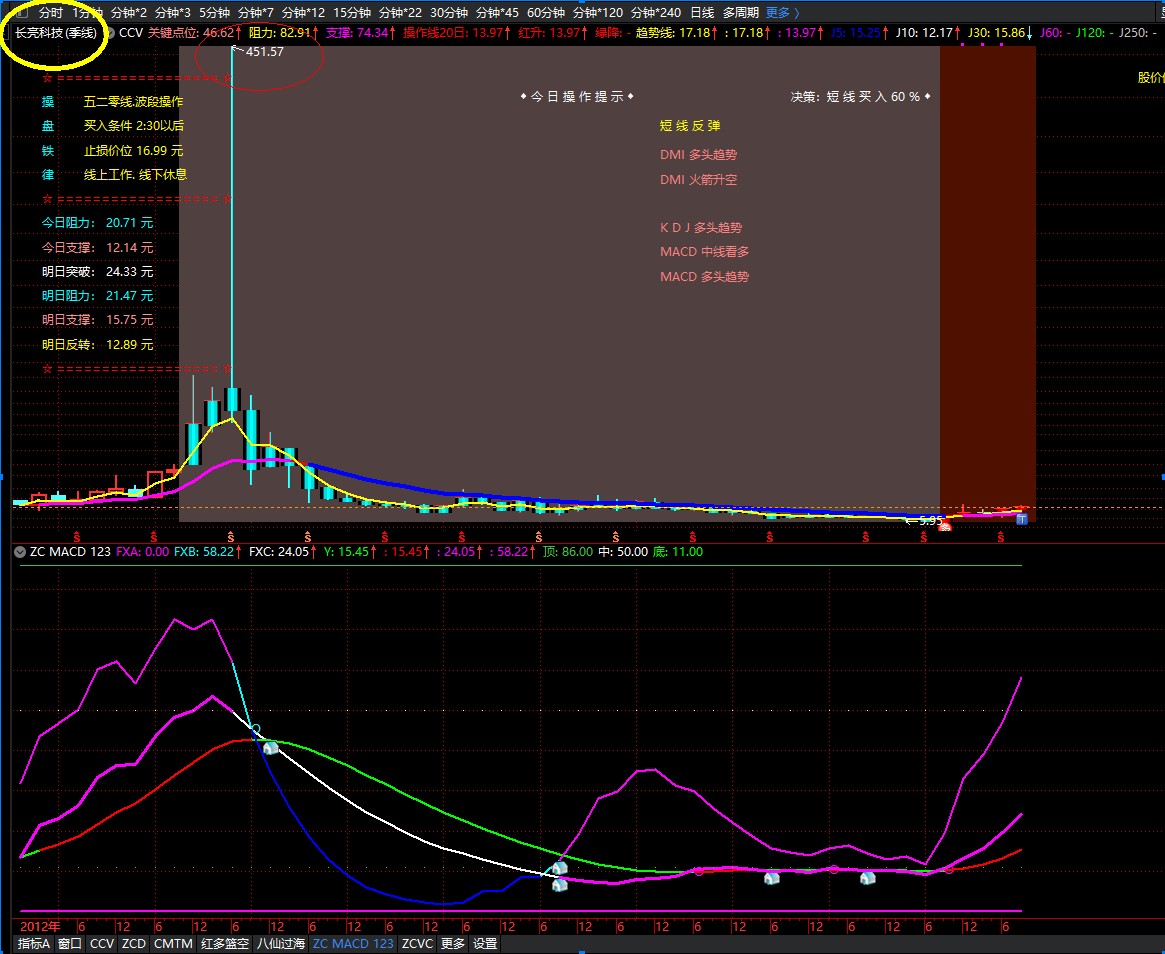The height and width of the screenshot is (954, 1165).
Task: Switch the indicator to 红多篮空
Action: click(x=224, y=944)
